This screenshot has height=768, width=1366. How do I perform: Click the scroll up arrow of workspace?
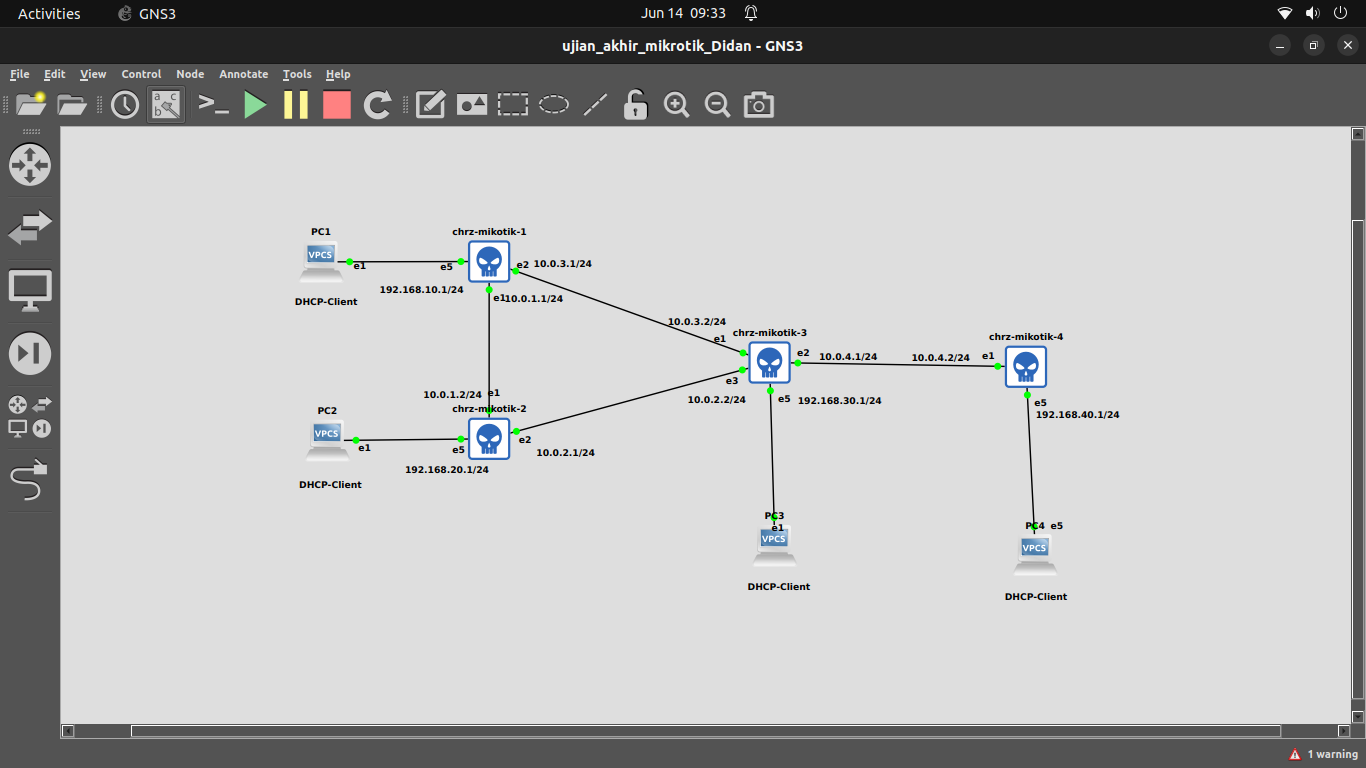tap(1357, 133)
